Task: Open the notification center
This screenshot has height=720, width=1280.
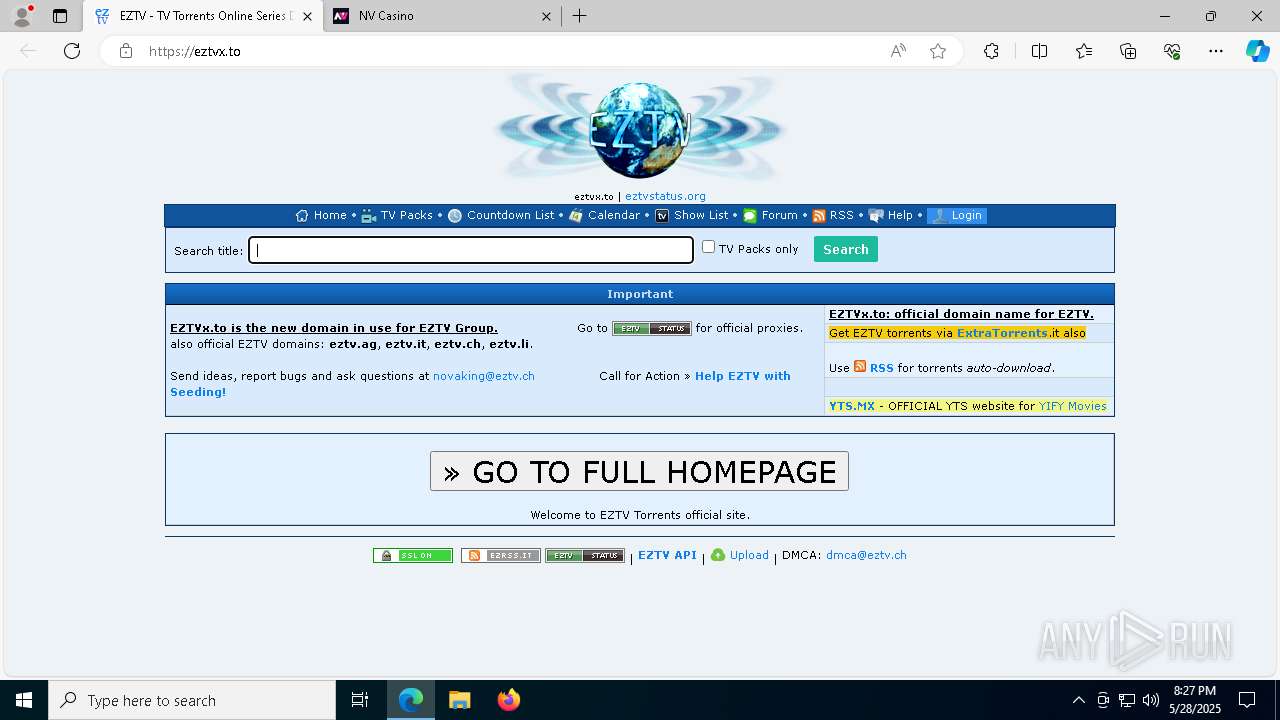Action: pyautogui.click(x=1247, y=700)
